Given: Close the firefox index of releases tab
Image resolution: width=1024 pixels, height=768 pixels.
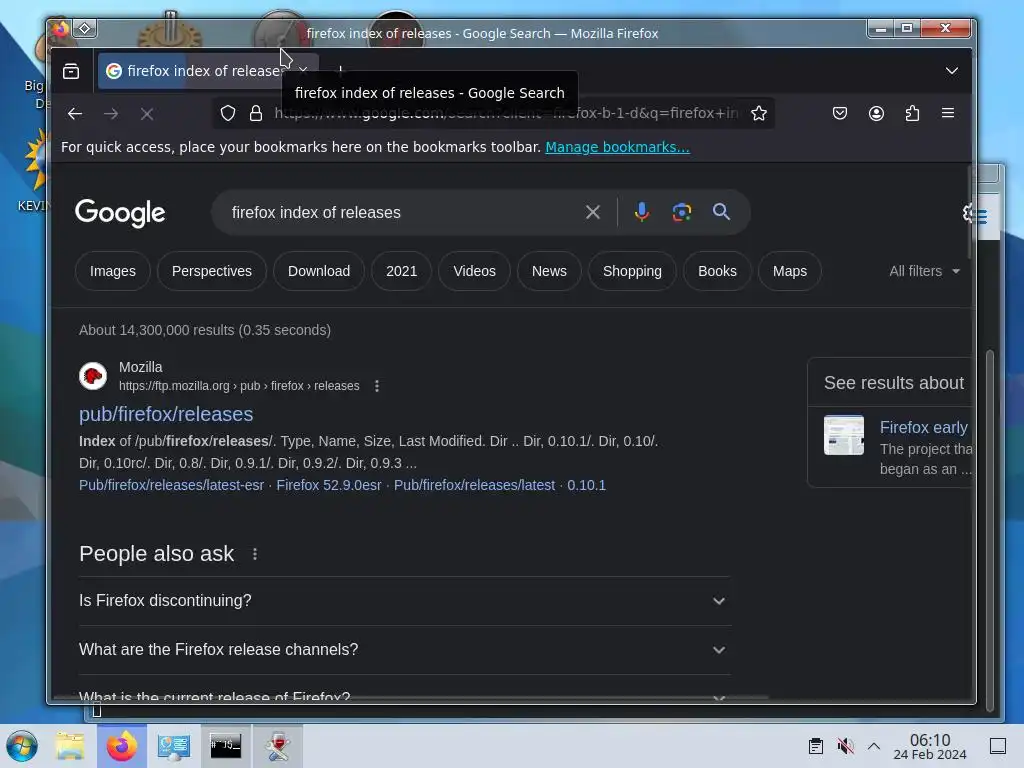Looking at the screenshot, I should (x=303, y=70).
